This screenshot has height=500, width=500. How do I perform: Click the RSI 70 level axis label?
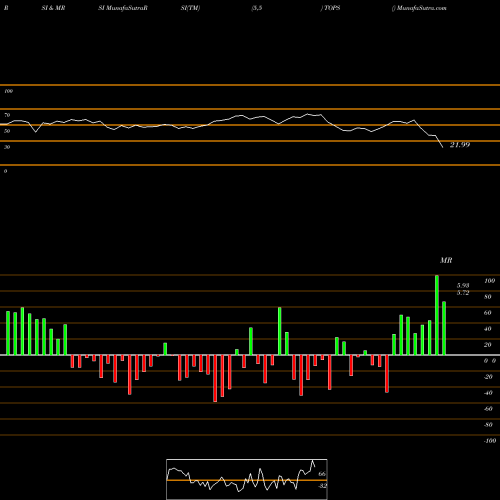tap(7, 115)
